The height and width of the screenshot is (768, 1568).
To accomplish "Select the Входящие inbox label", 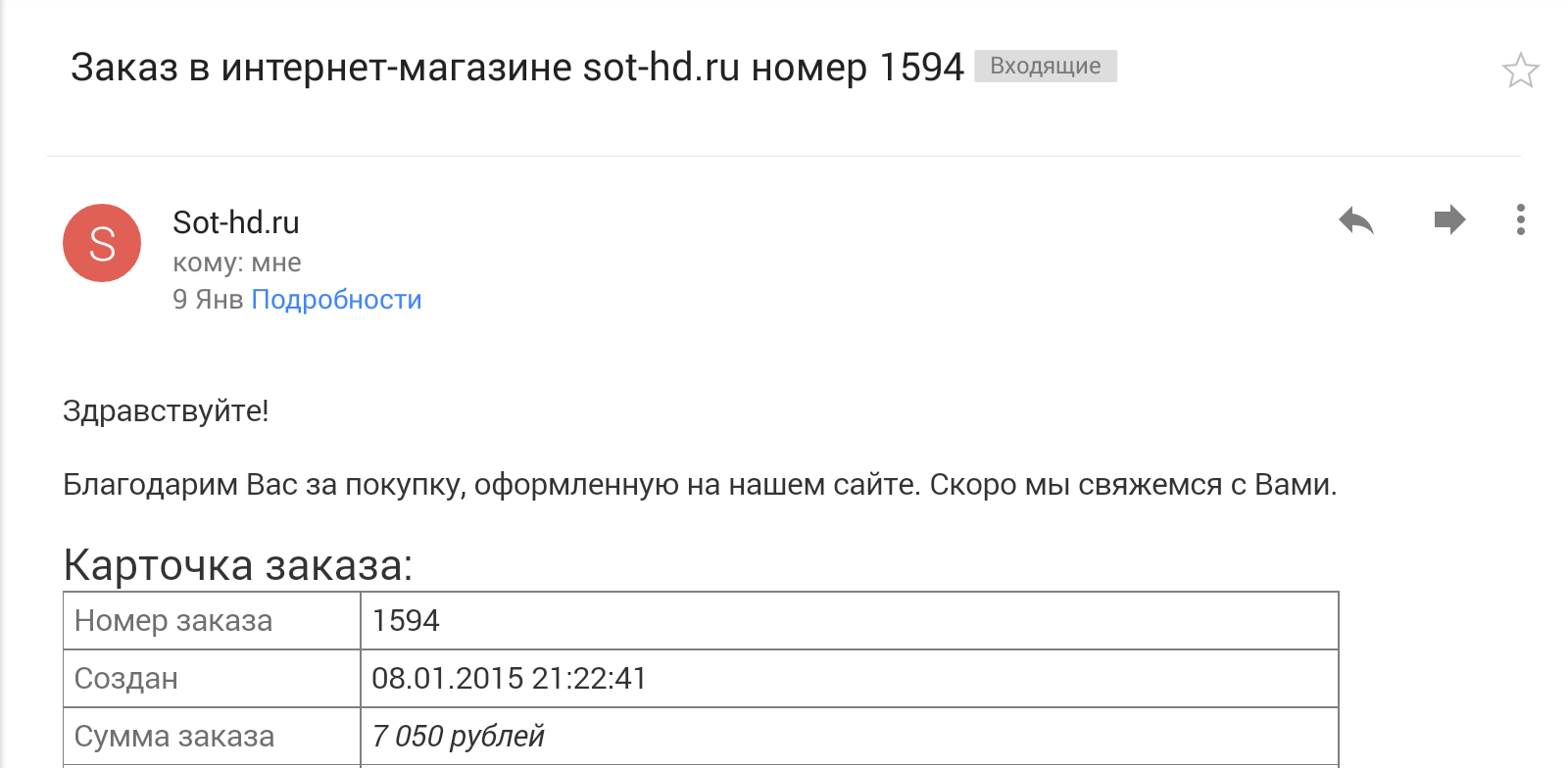I will pyautogui.click(x=1046, y=66).
